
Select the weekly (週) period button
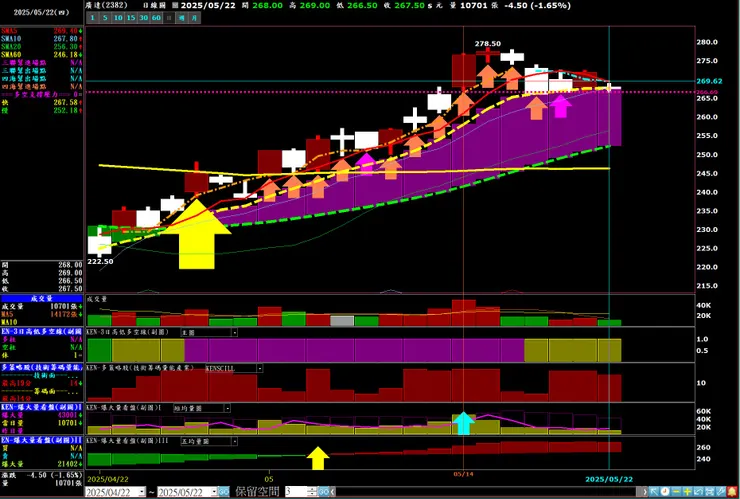182,18
